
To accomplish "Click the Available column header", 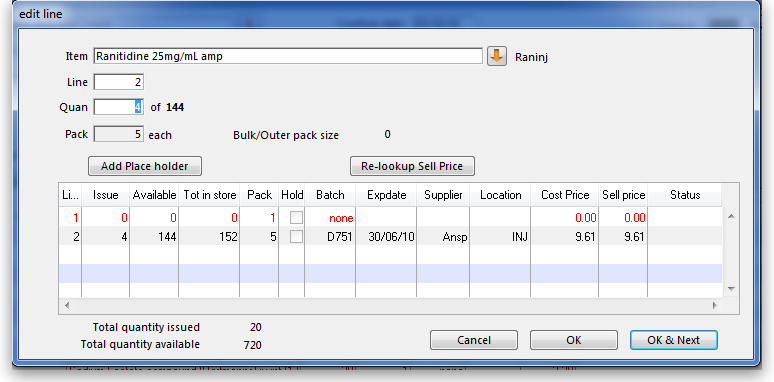I will [x=154, y=195].
